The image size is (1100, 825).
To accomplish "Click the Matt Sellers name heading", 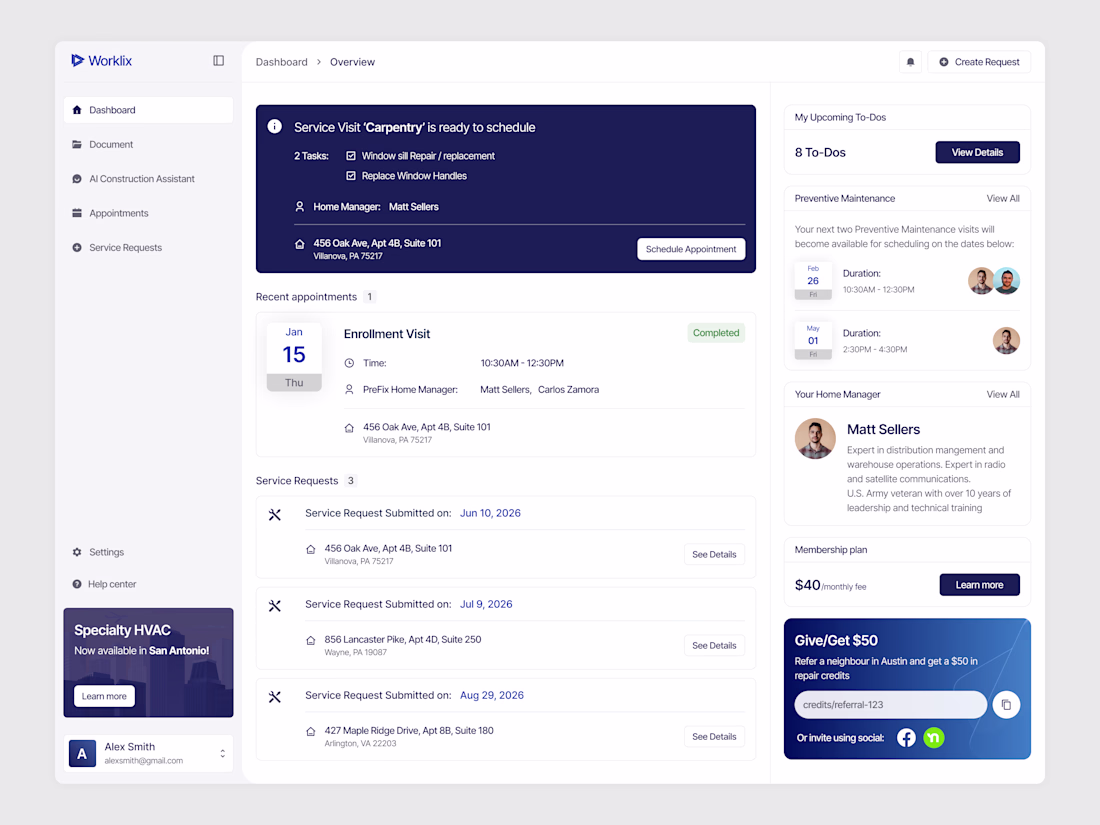I will [883, 429].
